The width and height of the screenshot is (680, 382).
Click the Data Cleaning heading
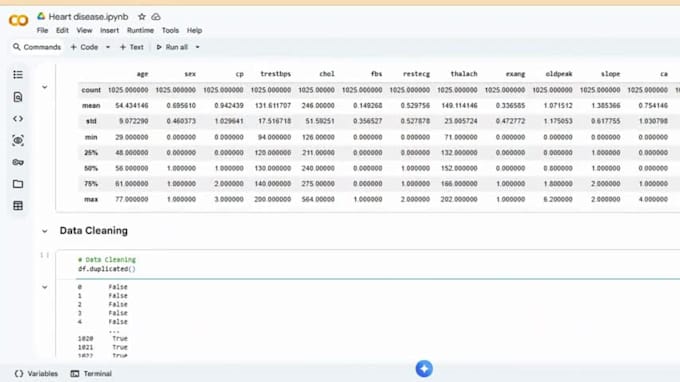click(x=94, y=231)
